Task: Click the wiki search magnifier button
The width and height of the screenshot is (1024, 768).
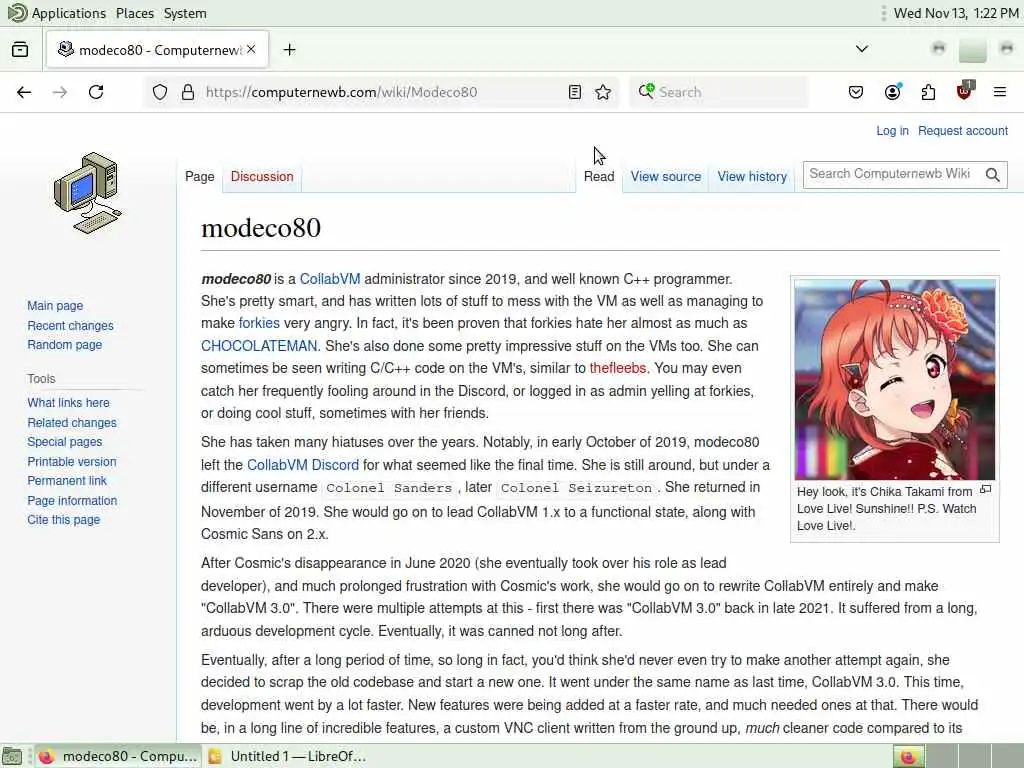Action: point(993,174)
